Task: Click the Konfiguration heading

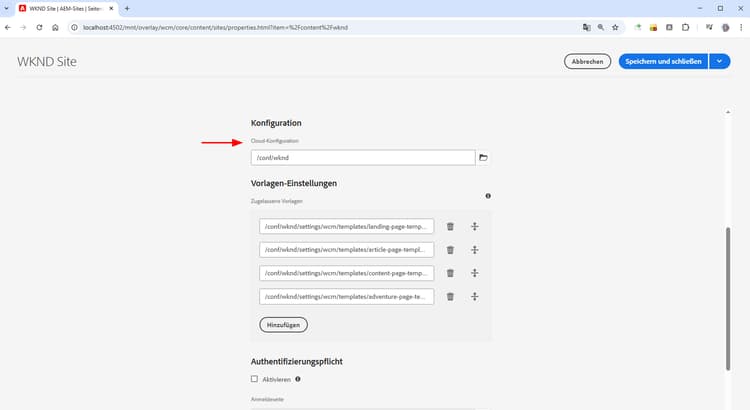Action: point(276,123)
